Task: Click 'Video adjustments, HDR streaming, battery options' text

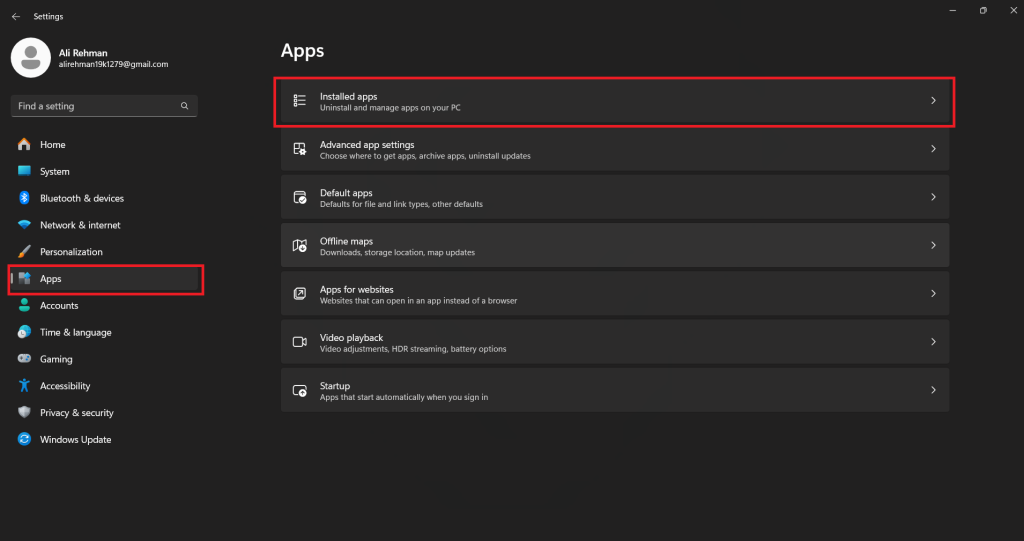Action: click(x=413, y=349)
